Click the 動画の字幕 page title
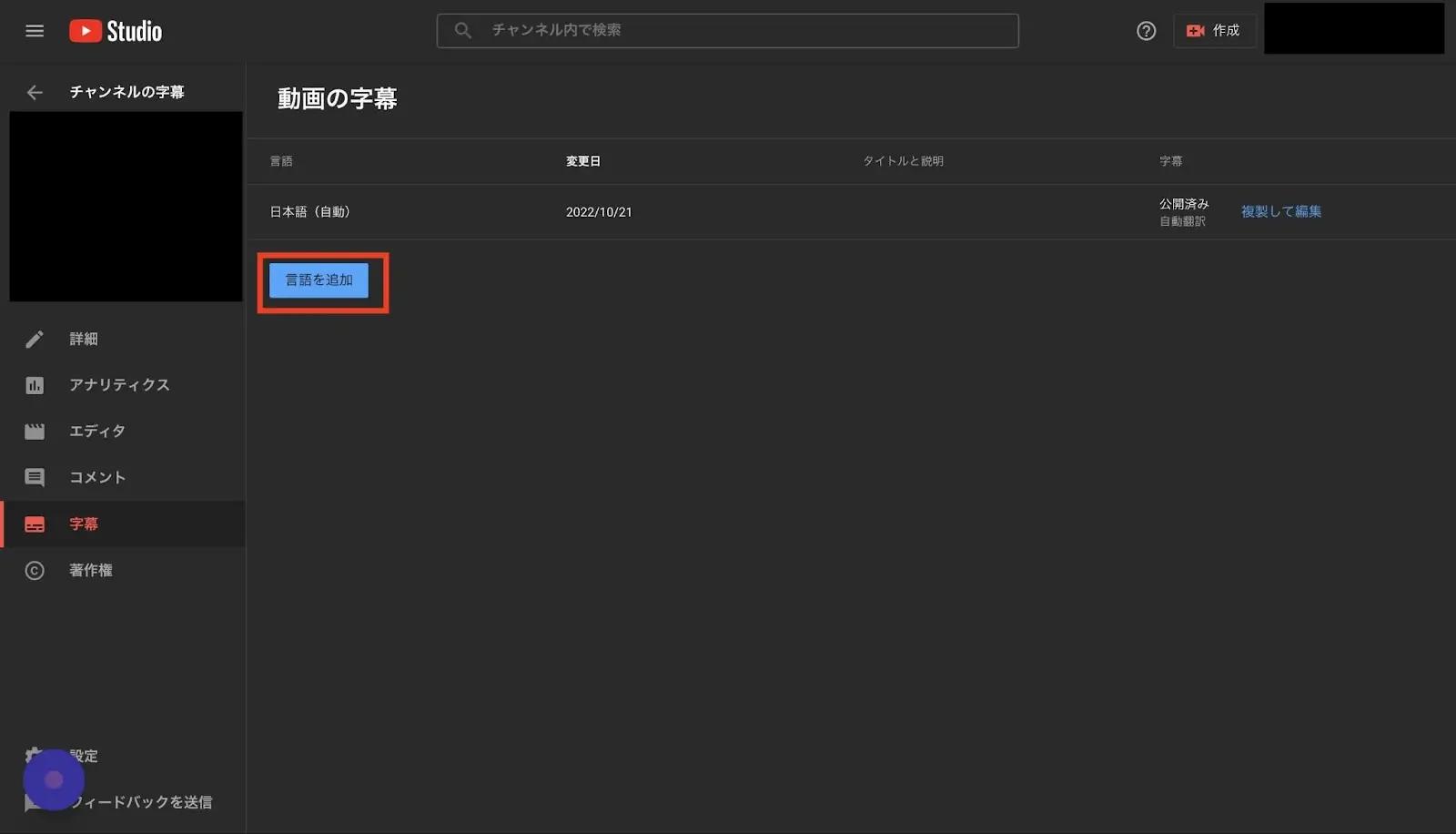Viewport: 1456px width, 834px height. (x=338, y=98)
